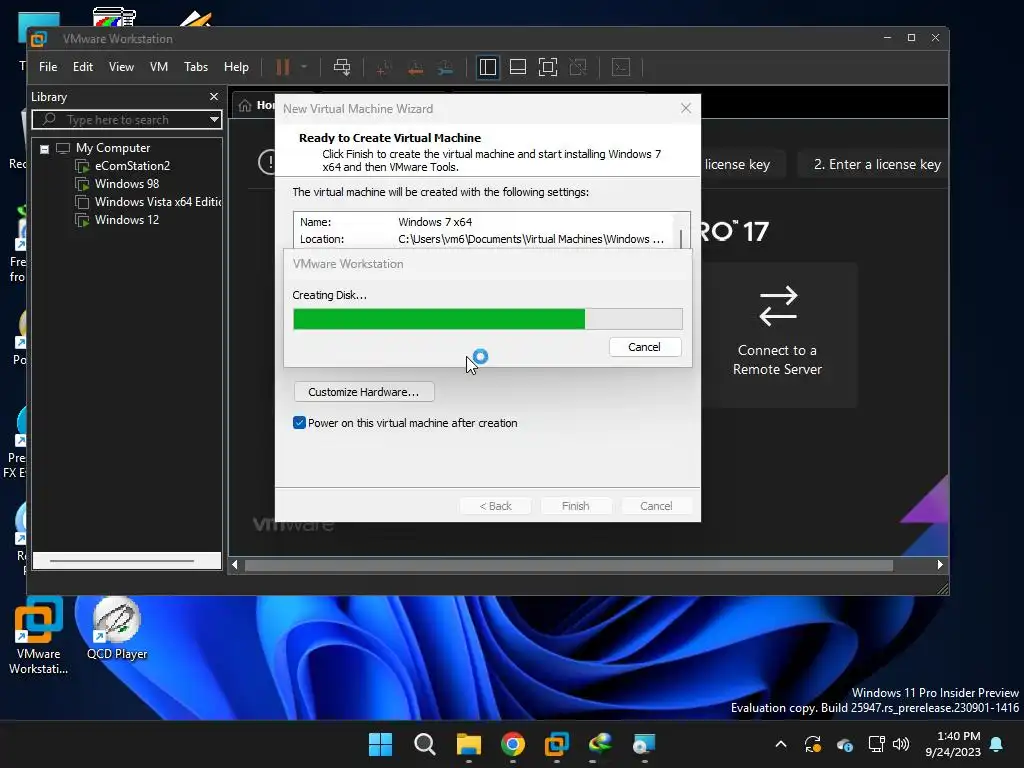1024x768 pixels.
Task: Click VMware Workstation taskbar icon
Action: [x=556, y=744]
